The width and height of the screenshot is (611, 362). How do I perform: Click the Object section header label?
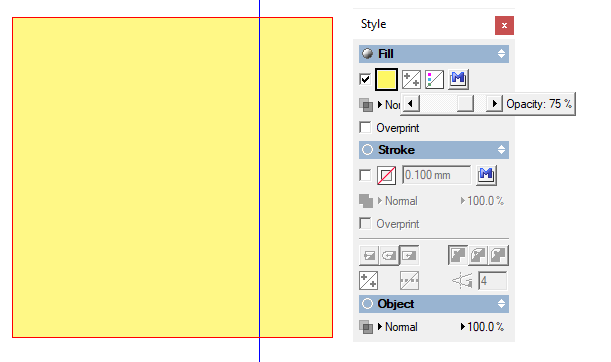[x=396, y=304]
